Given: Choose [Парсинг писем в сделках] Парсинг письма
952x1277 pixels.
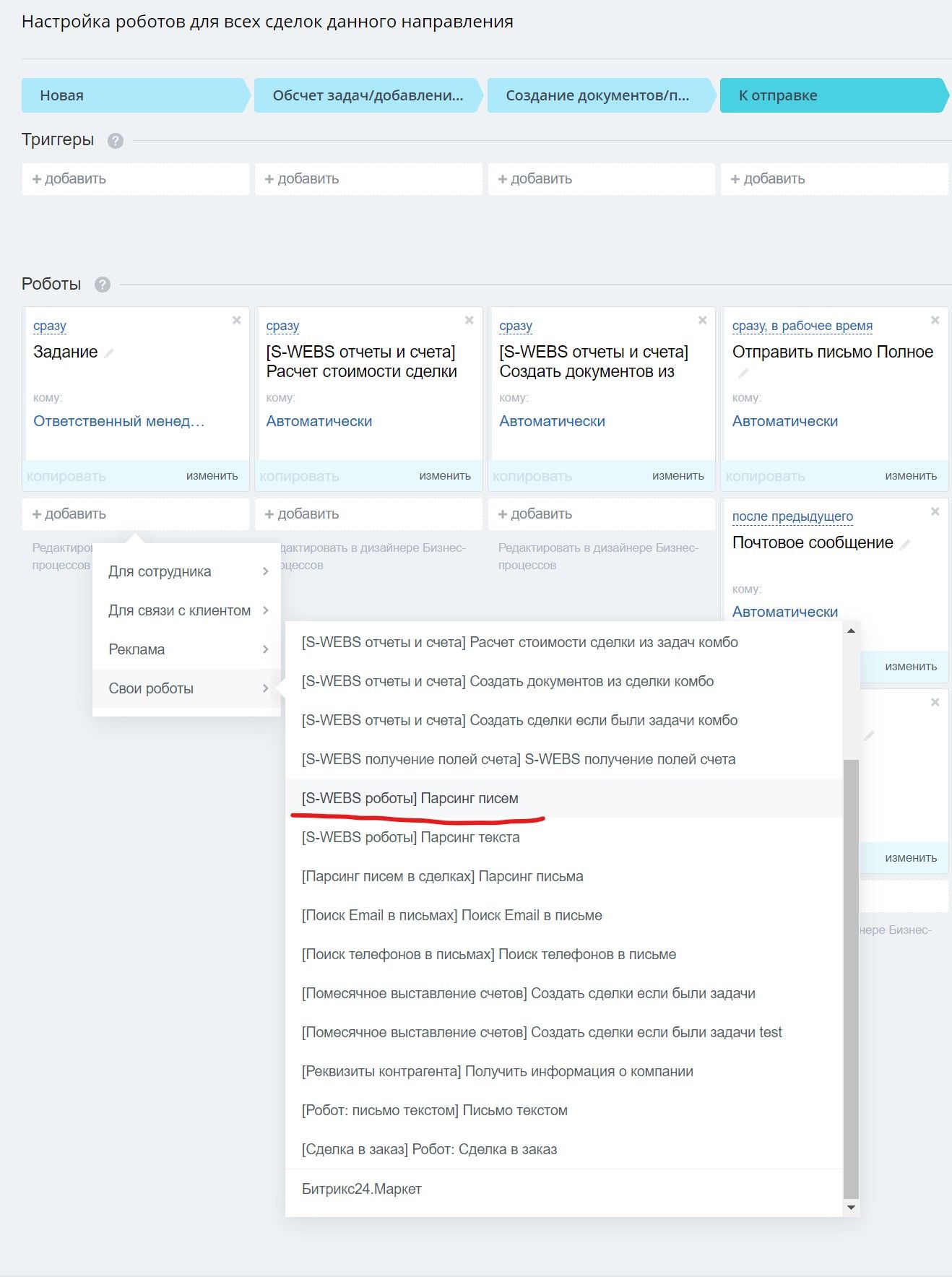Looking at the screenshot, I should click(x=564, y=876).
